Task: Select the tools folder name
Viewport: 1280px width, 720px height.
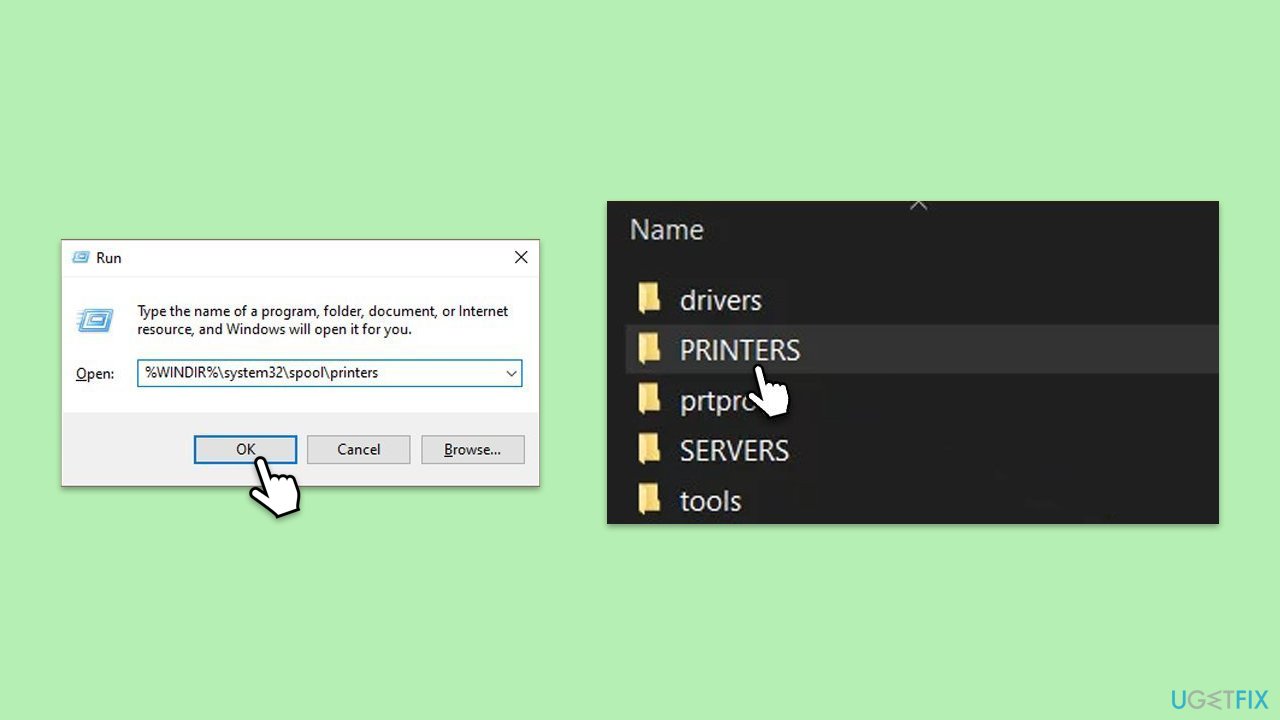Action: click(710, 500)
